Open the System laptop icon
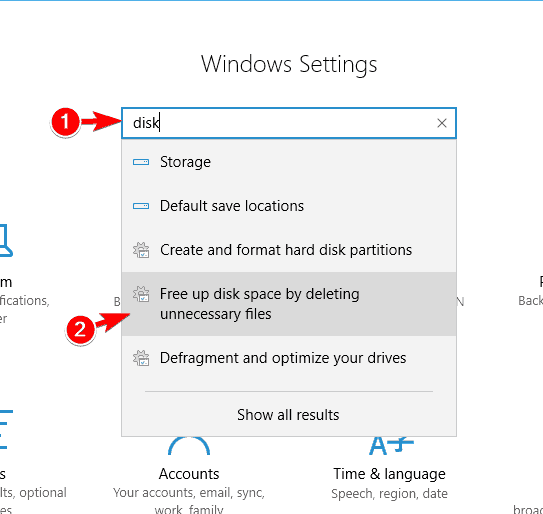543x514 pixels. pos(6,241)
